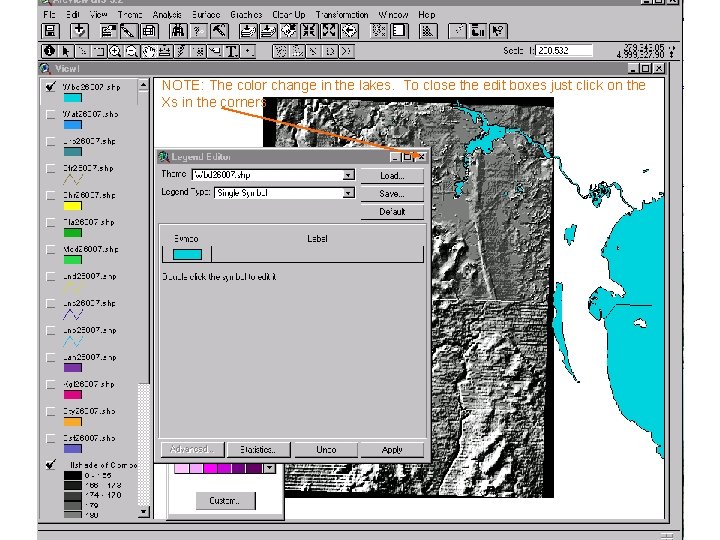Click the Apply button
Image resolution: width=720 pixels, height=540 pixels.
[x=392, y=450]
